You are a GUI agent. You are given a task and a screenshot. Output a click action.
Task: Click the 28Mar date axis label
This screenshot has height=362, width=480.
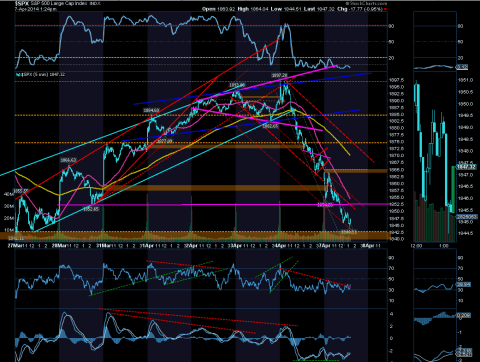pos(59,246)
